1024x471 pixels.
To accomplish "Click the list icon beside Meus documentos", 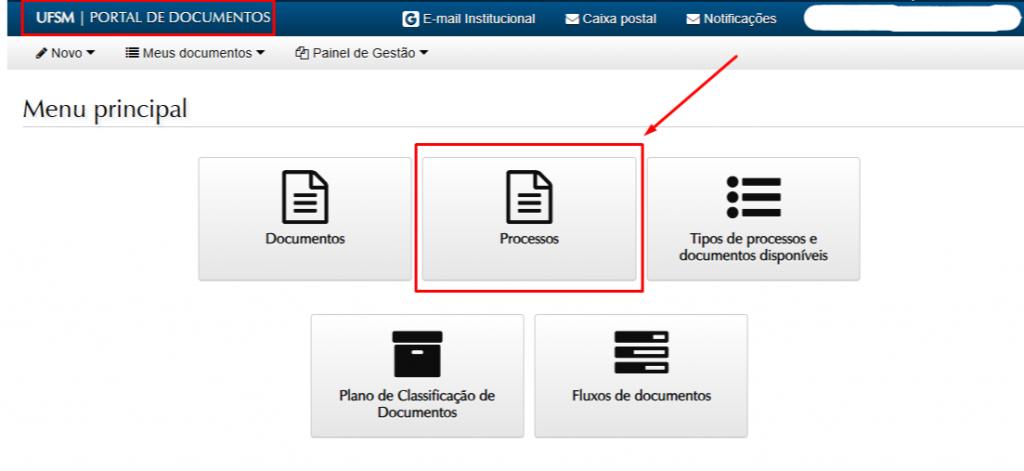I will click(132, 53).
